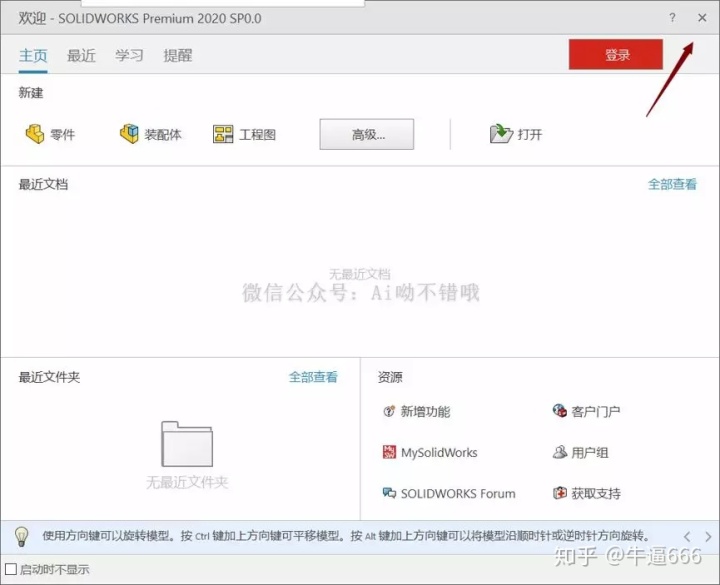Viewport: 720px width, 585px height.
Task: Click the question mark help icon
Action: pyautogui.click(x=672, y=18)
